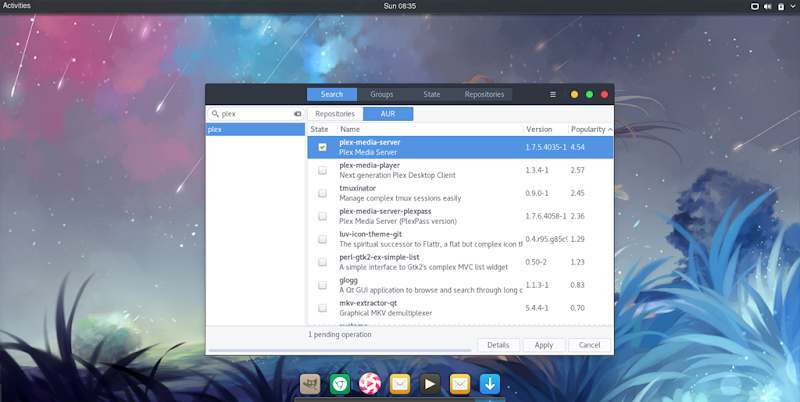This screenshot has width=800, height=402.
Task: Switch to the State tab
Action: pos(432,94)
